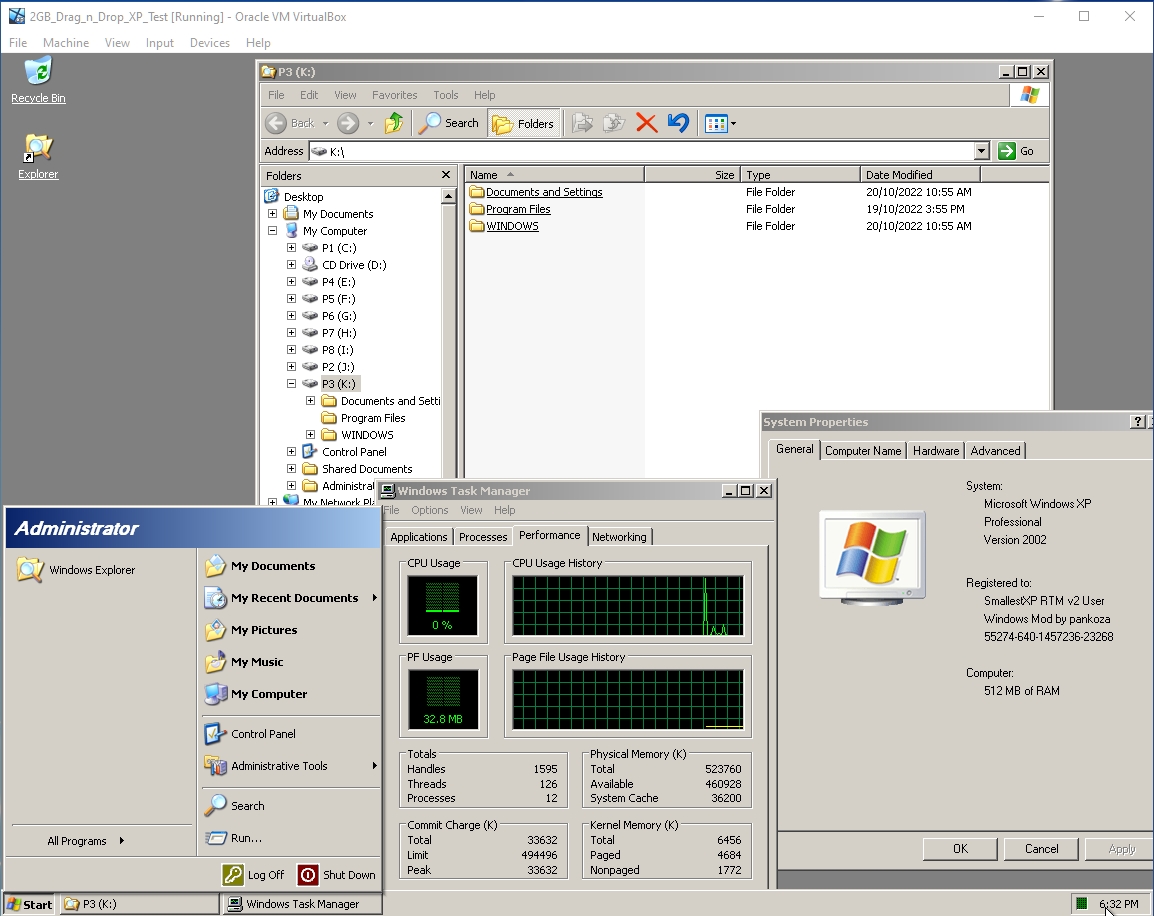This screenshot has width=1154, height=916.
Task: Select P6 (G:) drive in folder tree
Action: coord(339,316)
